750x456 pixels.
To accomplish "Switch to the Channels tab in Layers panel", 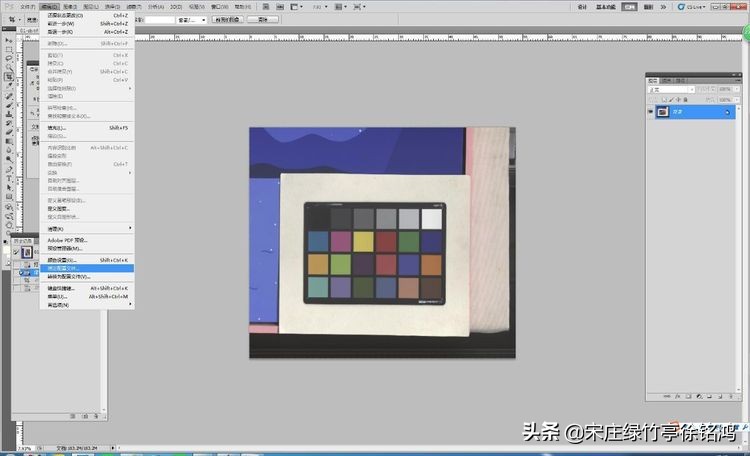I will 666,80.
